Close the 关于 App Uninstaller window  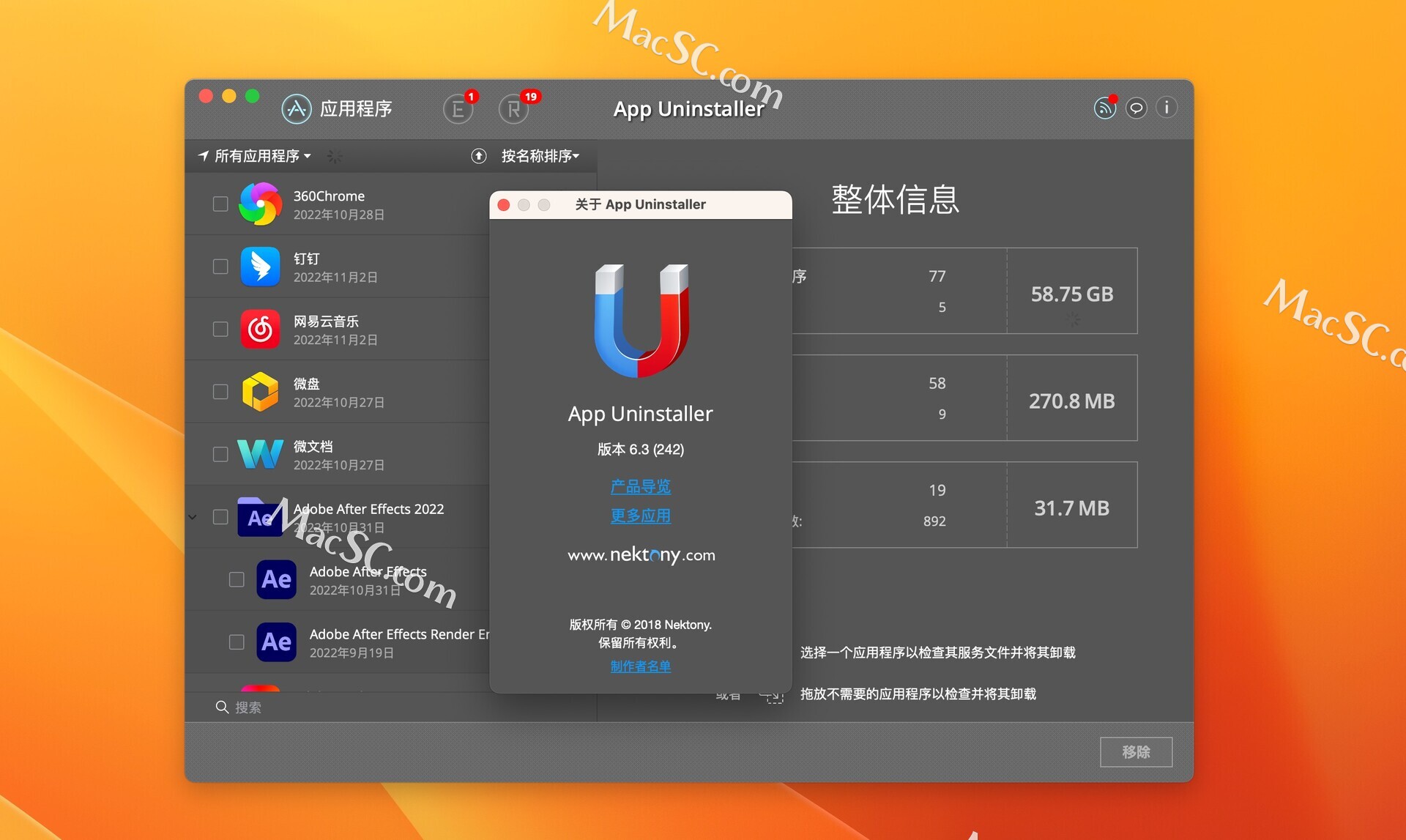click(504, 205)
